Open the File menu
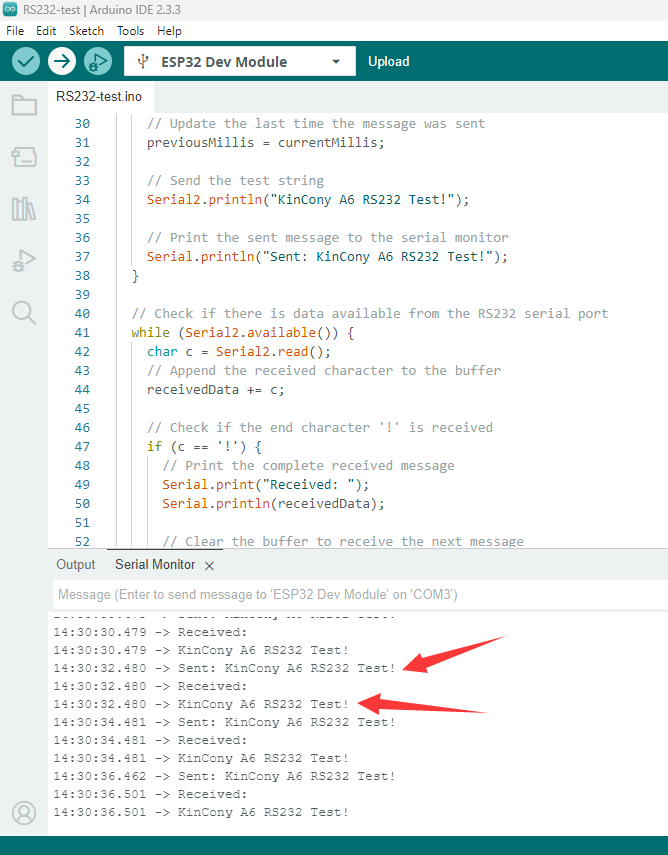The image size is (668, 855). click(15, 31)
